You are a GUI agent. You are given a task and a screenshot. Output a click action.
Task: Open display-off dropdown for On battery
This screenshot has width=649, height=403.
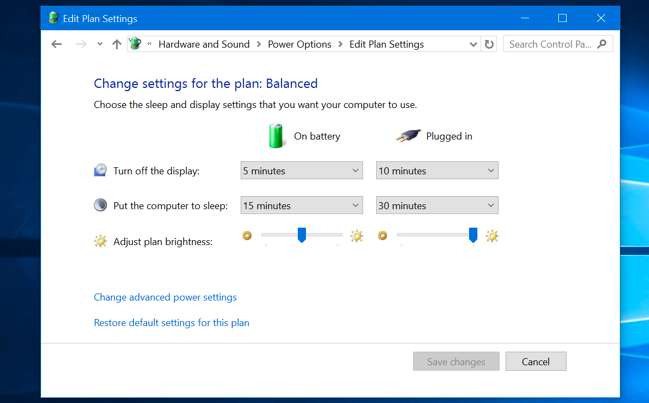click(x=302, y=171)
